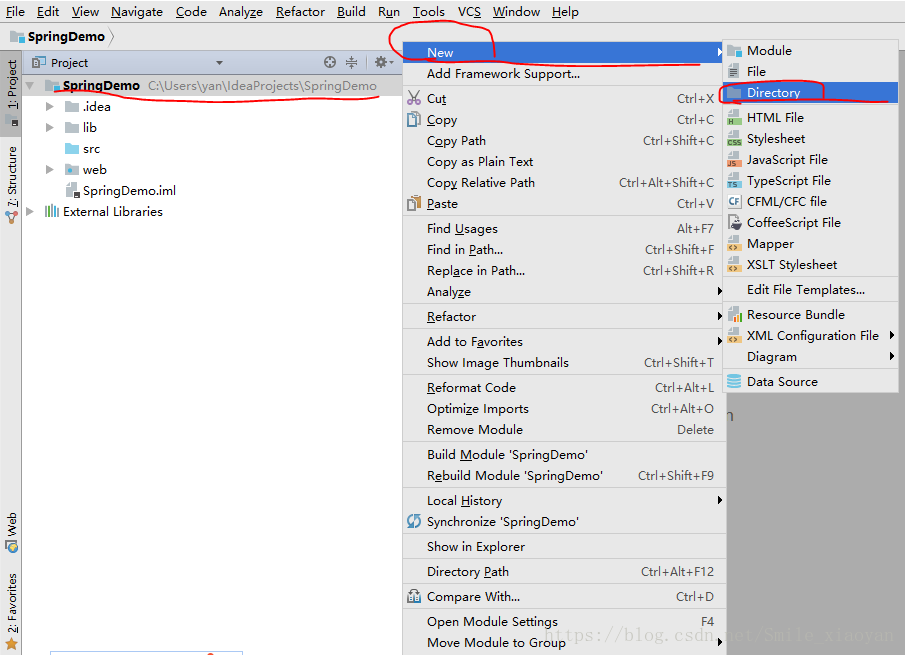
Task: Select Directory in New submenu
Action: (x=810, y=92)
